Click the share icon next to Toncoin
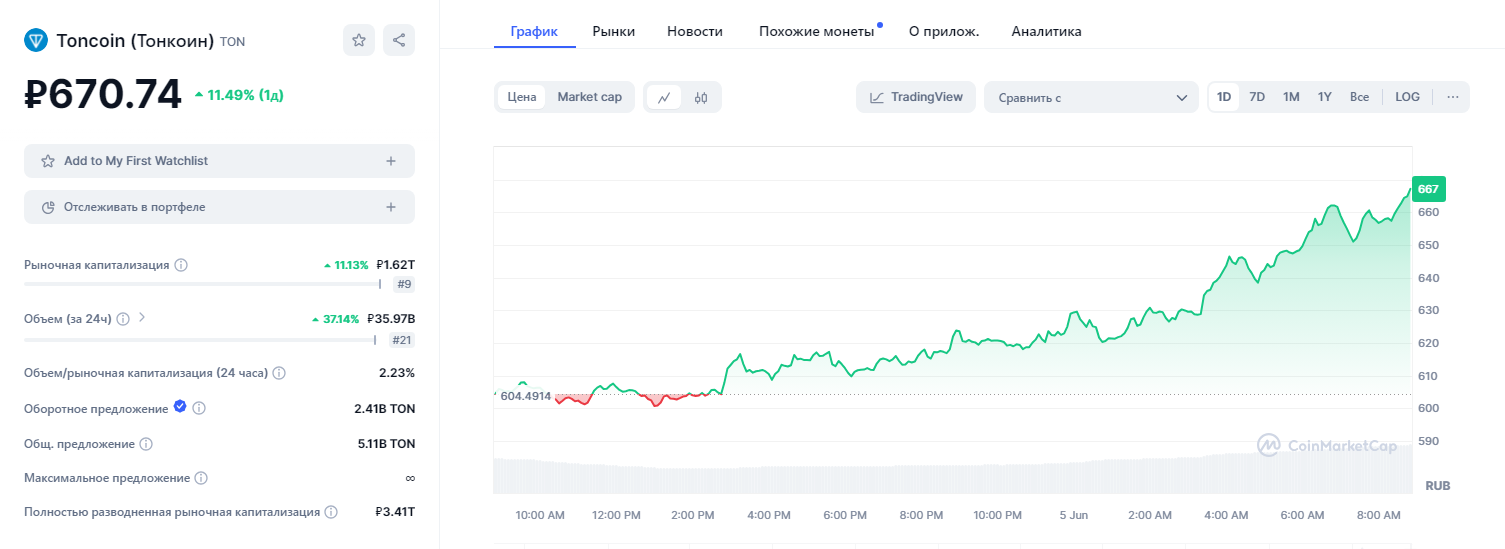The image size is (1505, 549). coord(399,40)
